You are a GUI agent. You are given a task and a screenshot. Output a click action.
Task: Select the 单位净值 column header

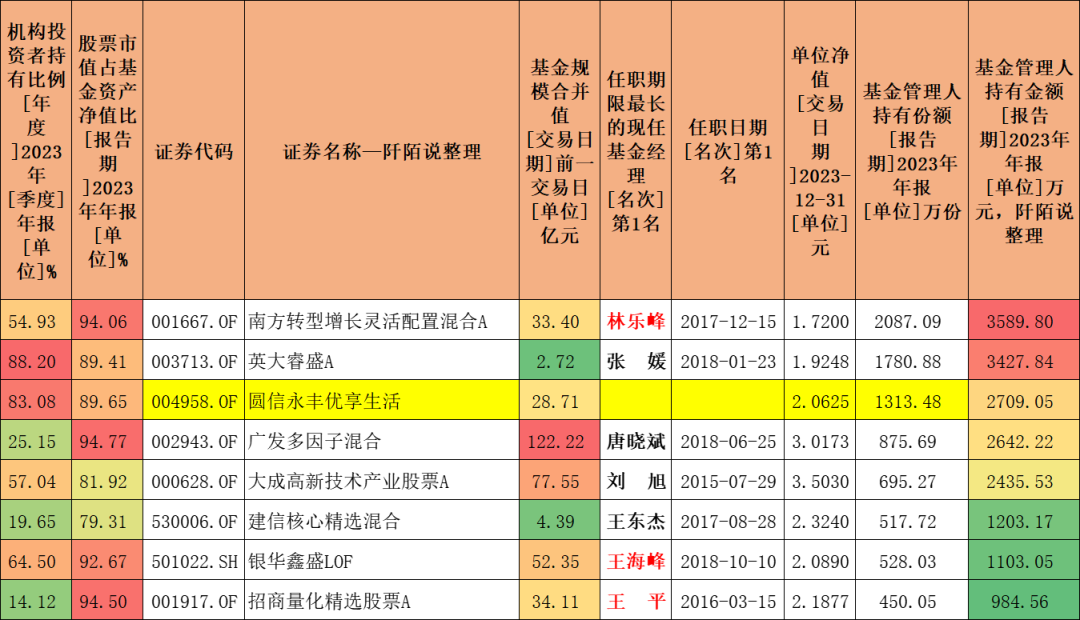click(820, 151)
